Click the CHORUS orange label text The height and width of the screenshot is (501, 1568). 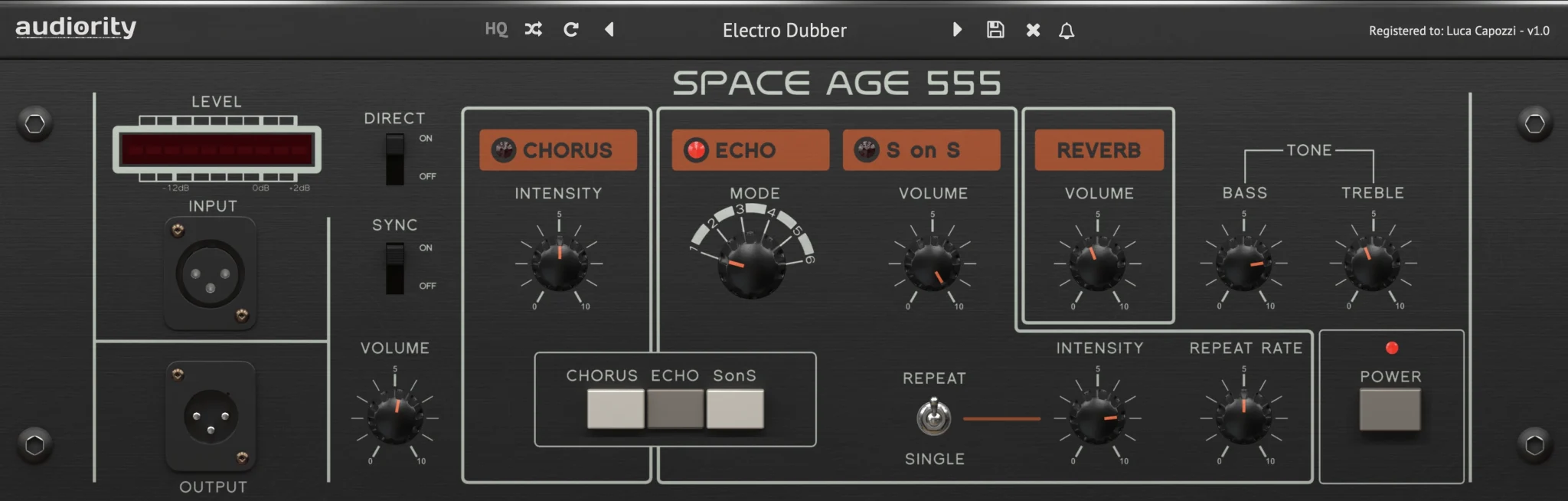[x=567, y=150]
